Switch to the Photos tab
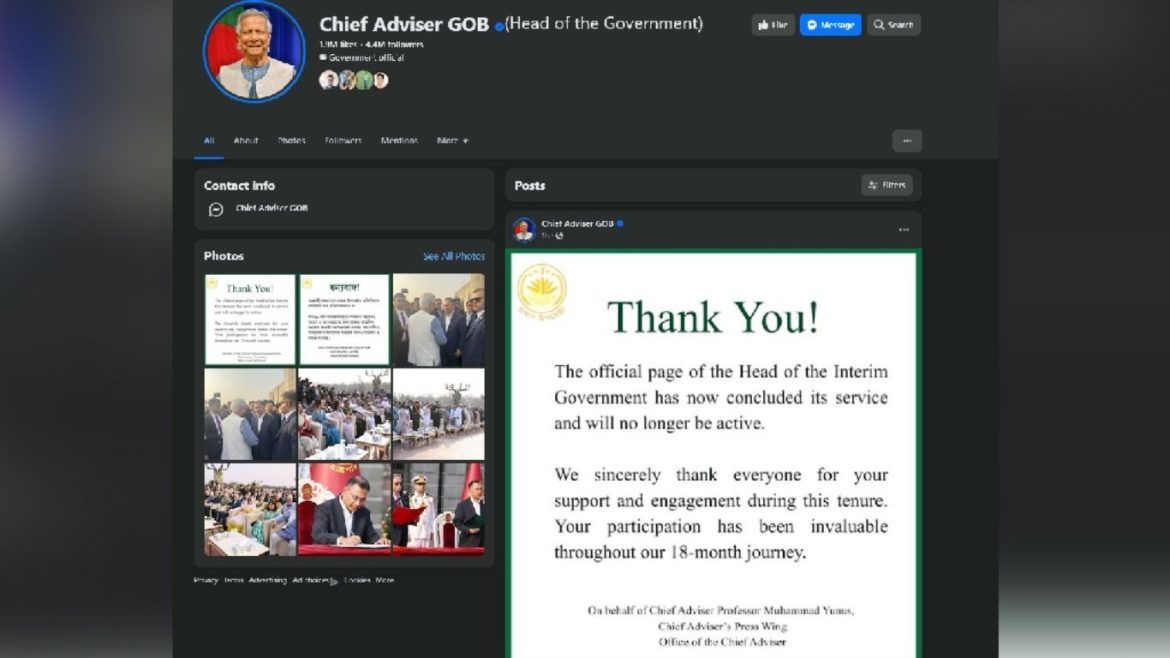Image resolution: width=1170 pixels, height=658 pixels. 292,141
